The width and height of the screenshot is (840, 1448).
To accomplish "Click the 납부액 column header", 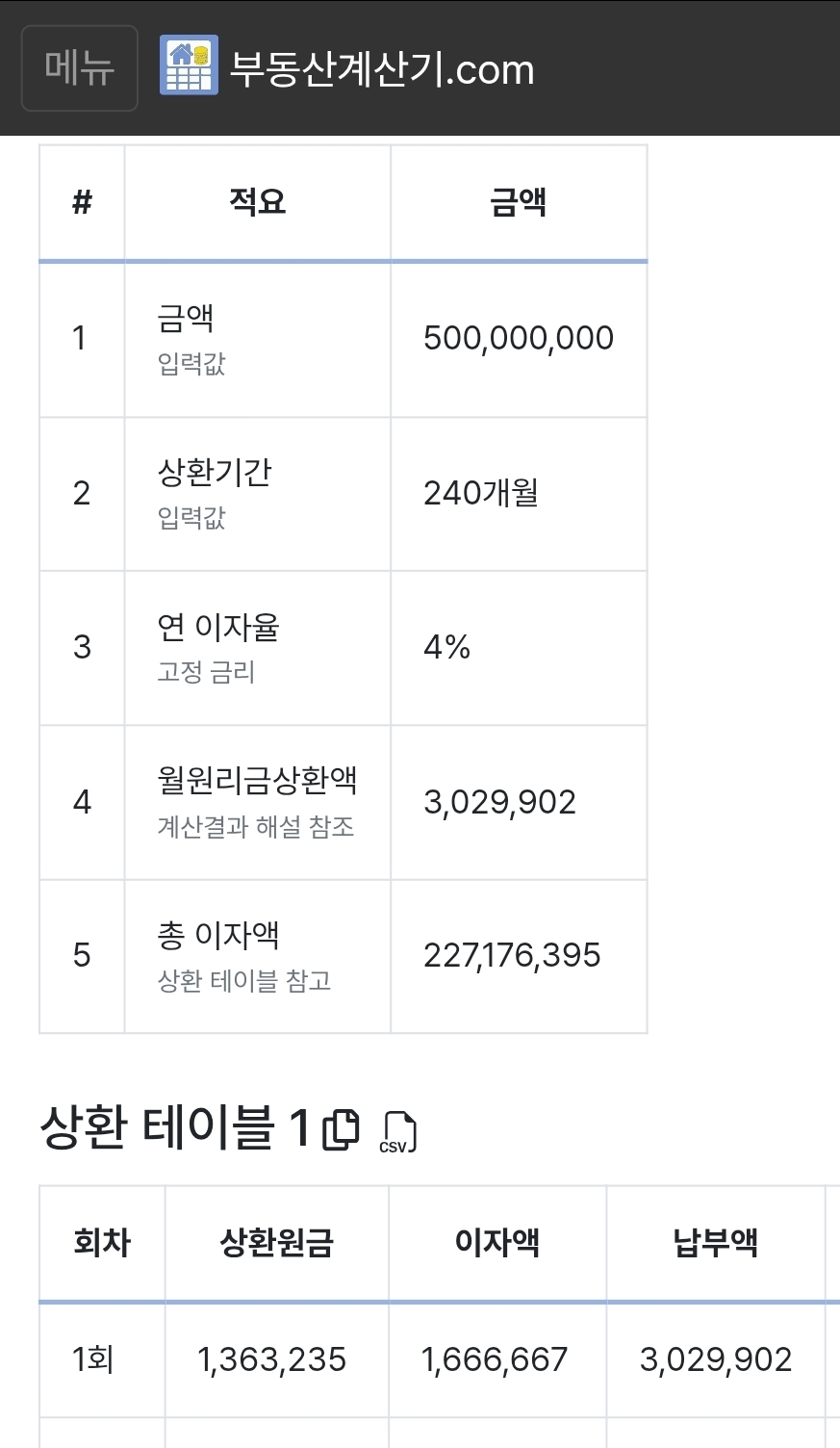I will coord(716,1242).
